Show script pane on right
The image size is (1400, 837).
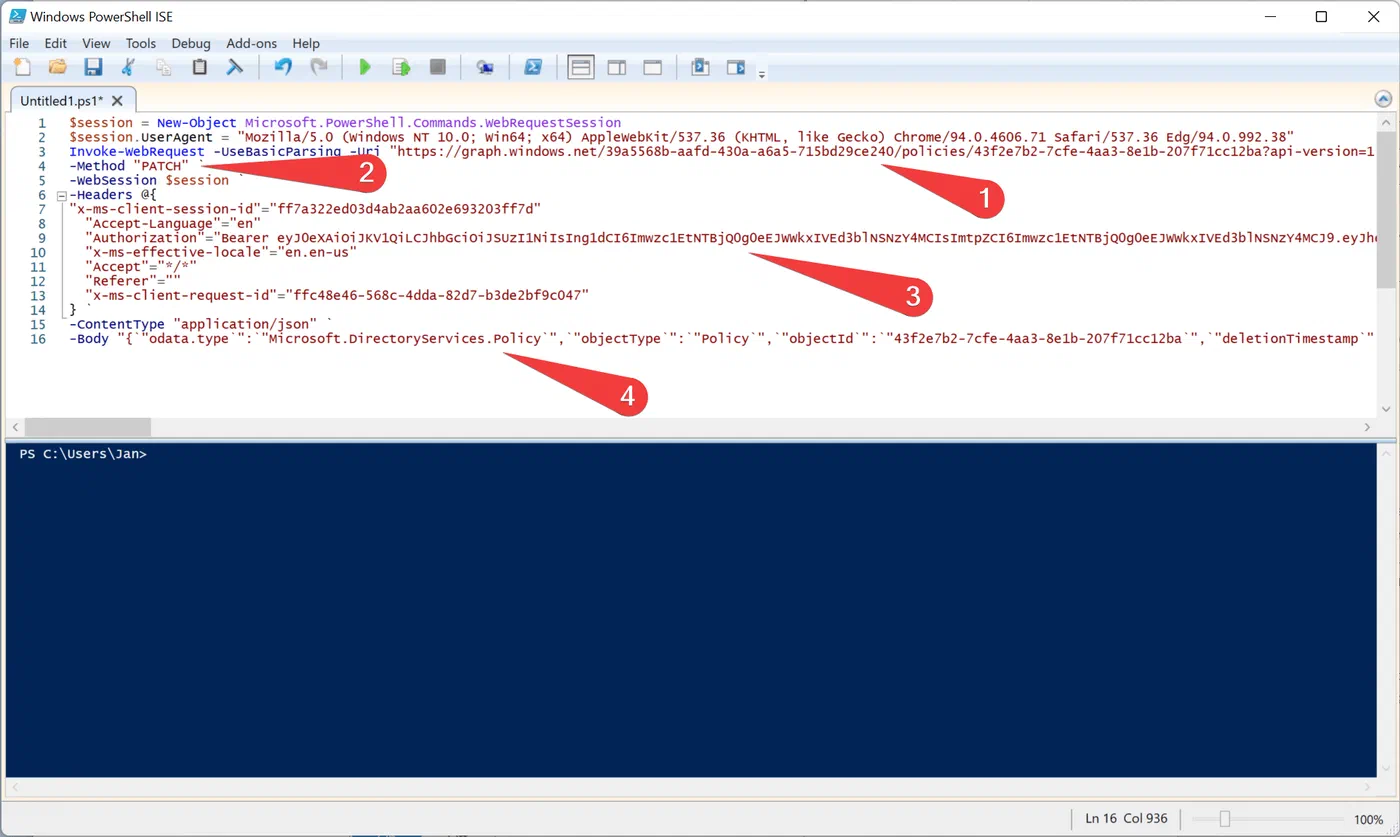coord(617,67)
